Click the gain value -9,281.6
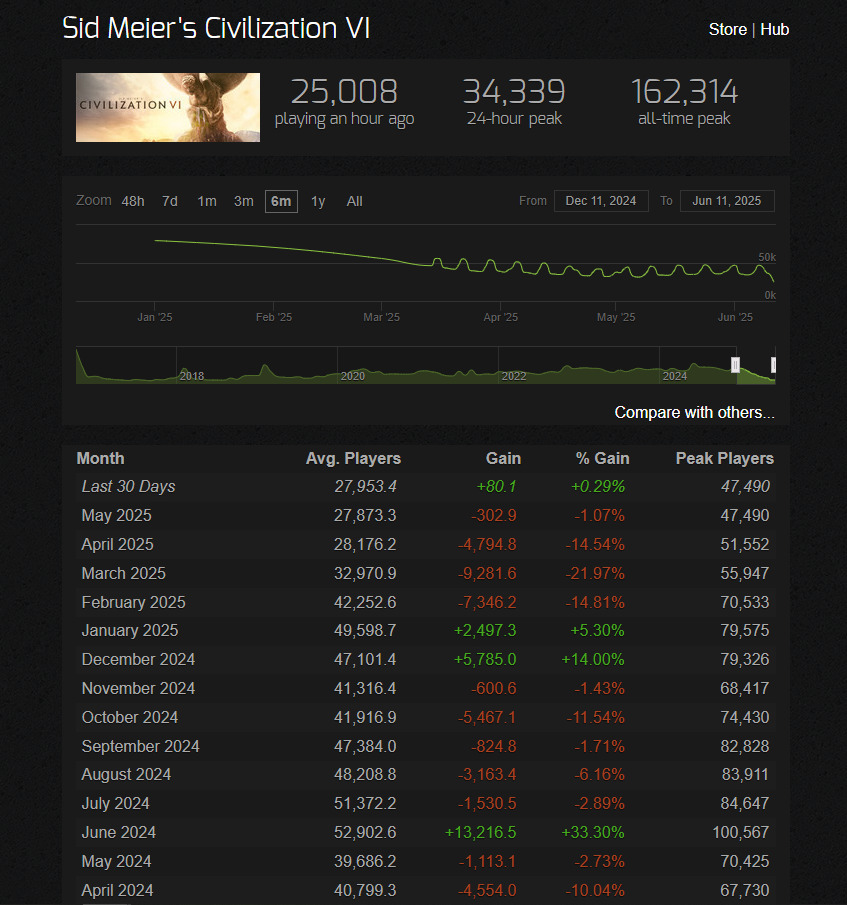This screenshot has width=847, height=905. click(487, 573)
